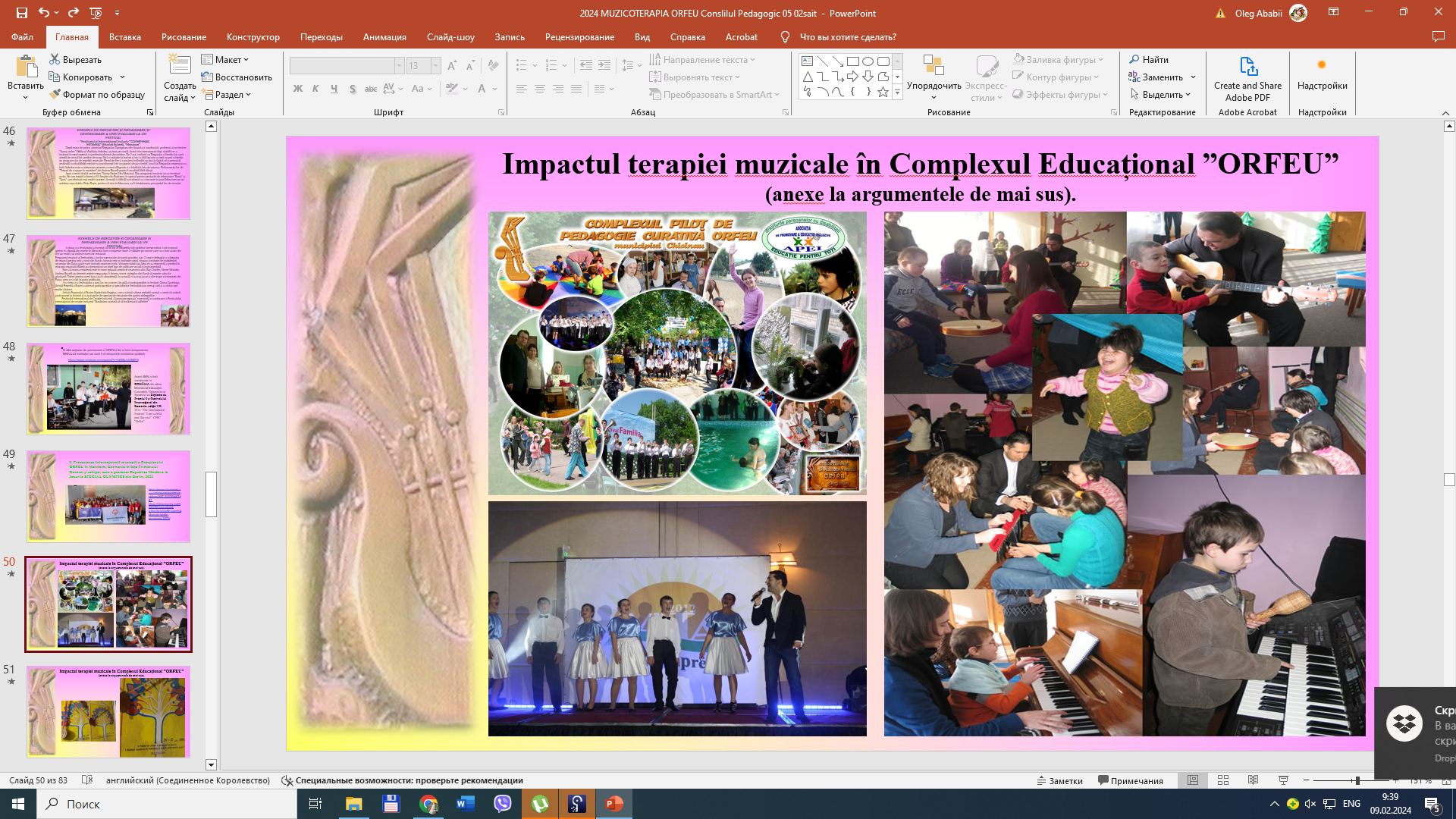Undo the last action
This screenshot has height=819, width=1456.
click(44, 13)
